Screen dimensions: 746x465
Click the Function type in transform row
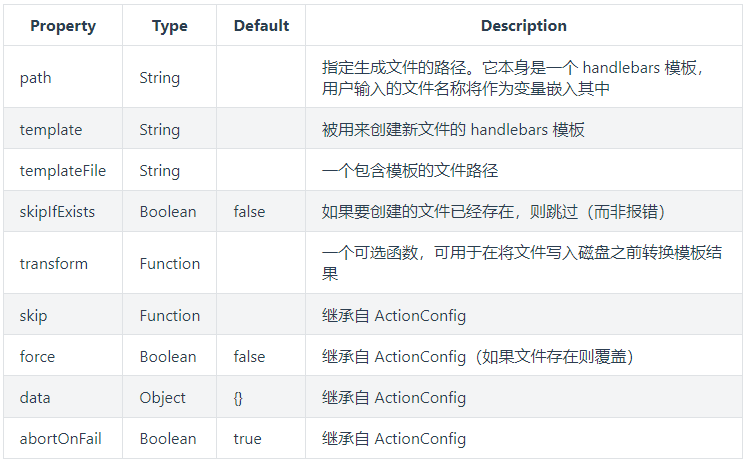[170, 264]
